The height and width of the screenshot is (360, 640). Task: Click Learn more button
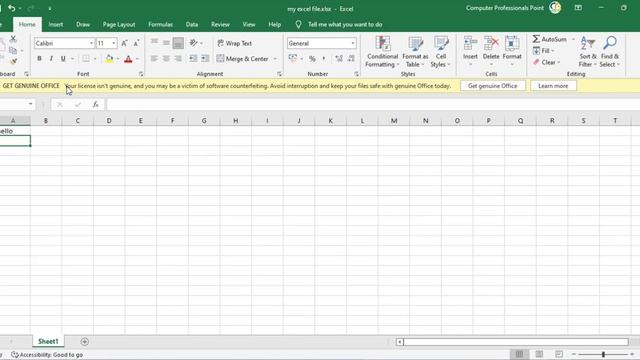pos(553,86)
